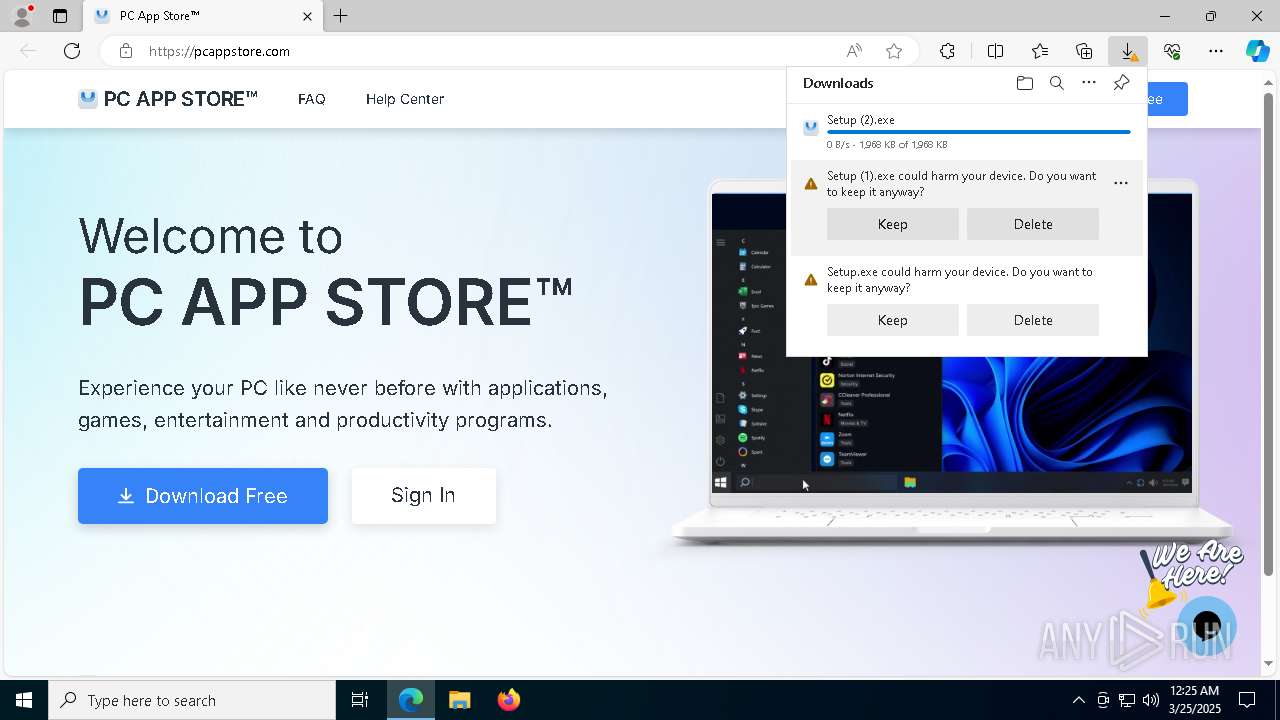
Task: Pin the Downloads panel
Action: coord(1121,83)
